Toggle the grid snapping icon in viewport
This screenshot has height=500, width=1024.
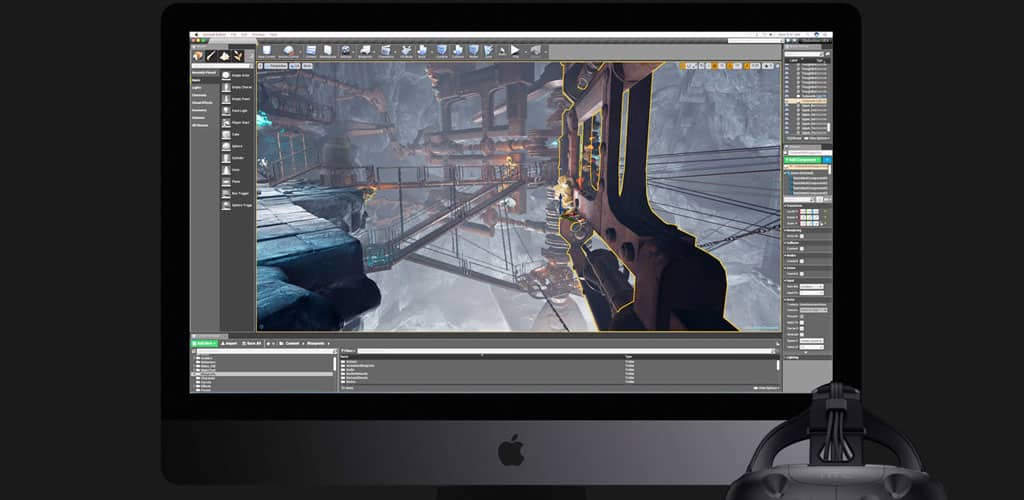click(x=716, y=66)
